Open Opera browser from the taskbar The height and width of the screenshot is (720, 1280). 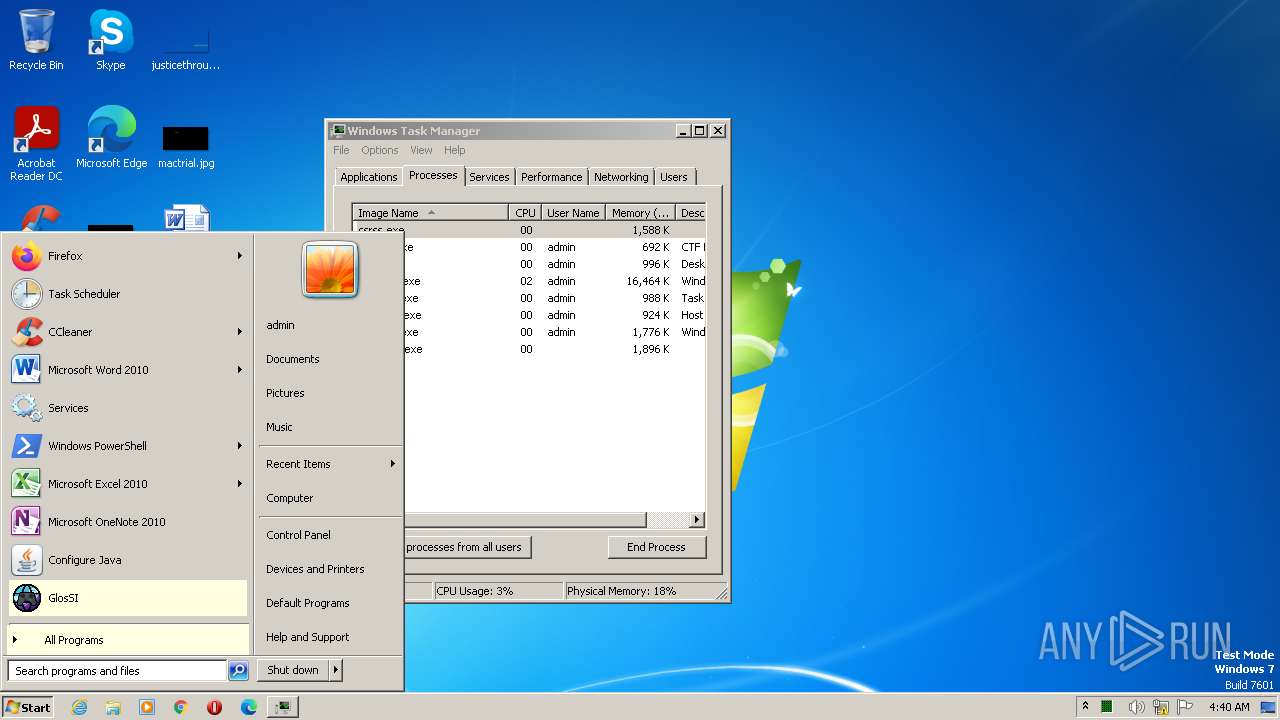[214, 707]
